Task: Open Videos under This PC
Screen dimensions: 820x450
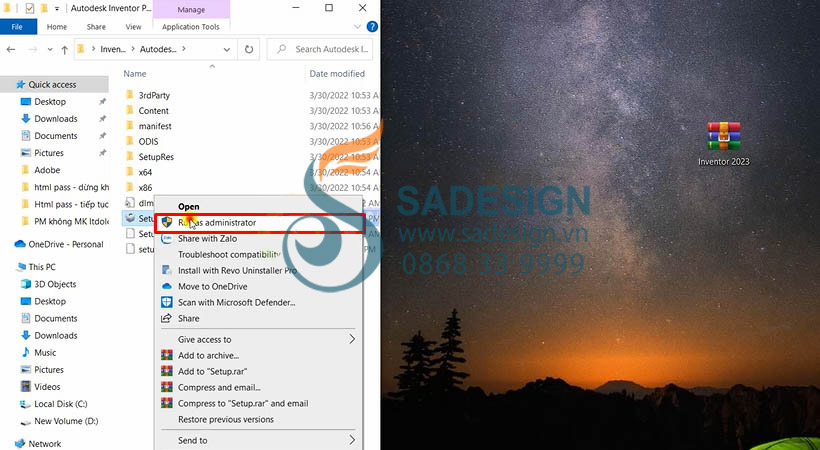Action: [47, 387]
